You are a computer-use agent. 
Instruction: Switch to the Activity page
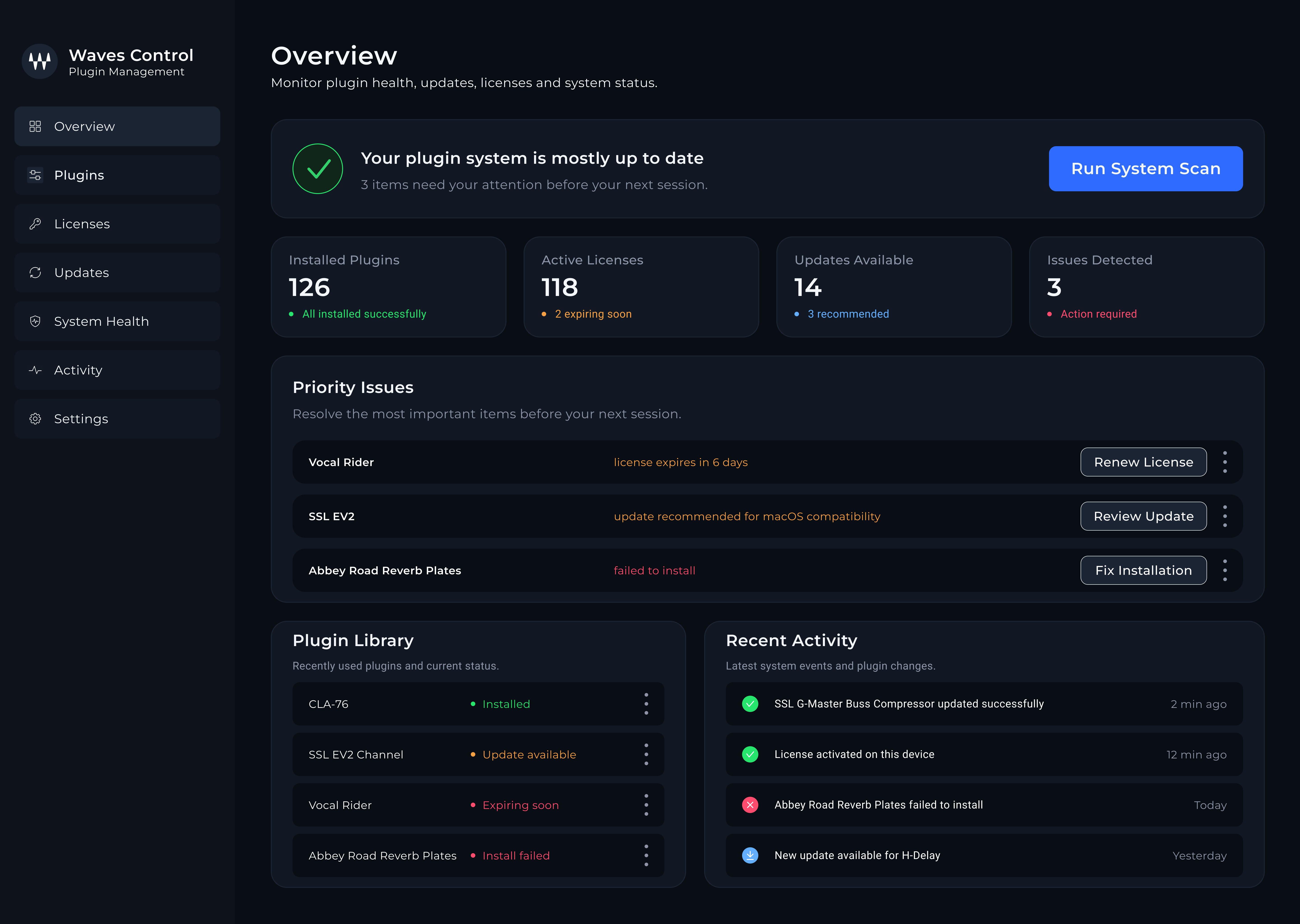[x=117, y=370]
